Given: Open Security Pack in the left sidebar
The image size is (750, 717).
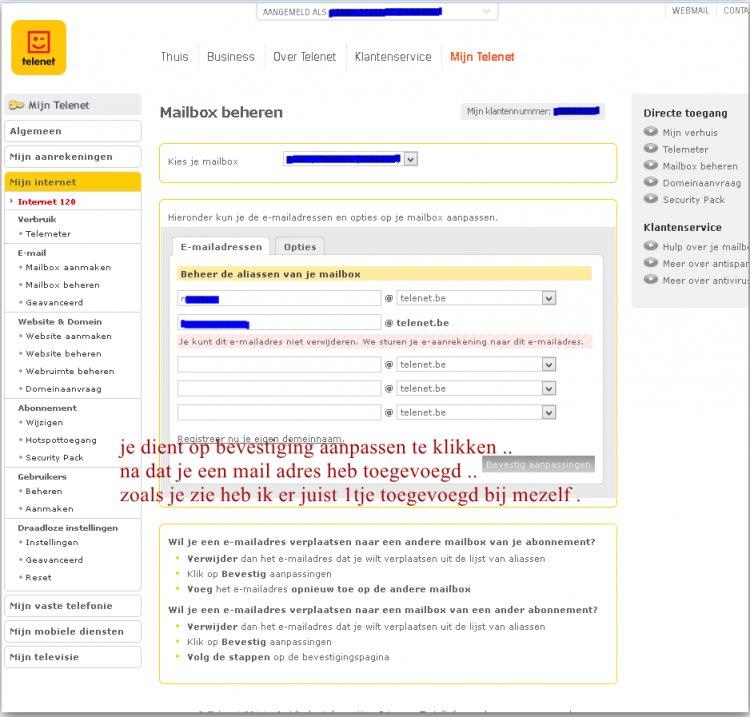Looking at the screenshot, I should click(54, 458).
